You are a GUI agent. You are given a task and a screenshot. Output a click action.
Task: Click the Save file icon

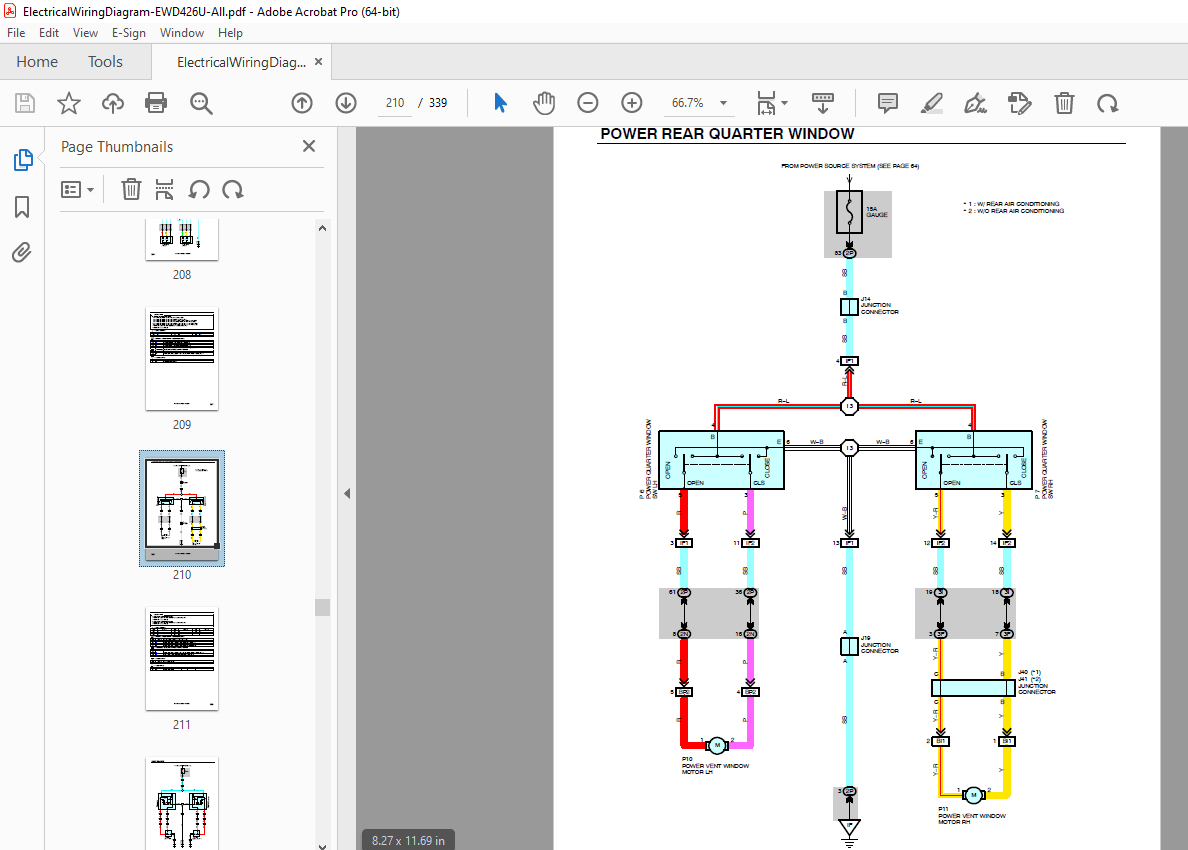25,103
